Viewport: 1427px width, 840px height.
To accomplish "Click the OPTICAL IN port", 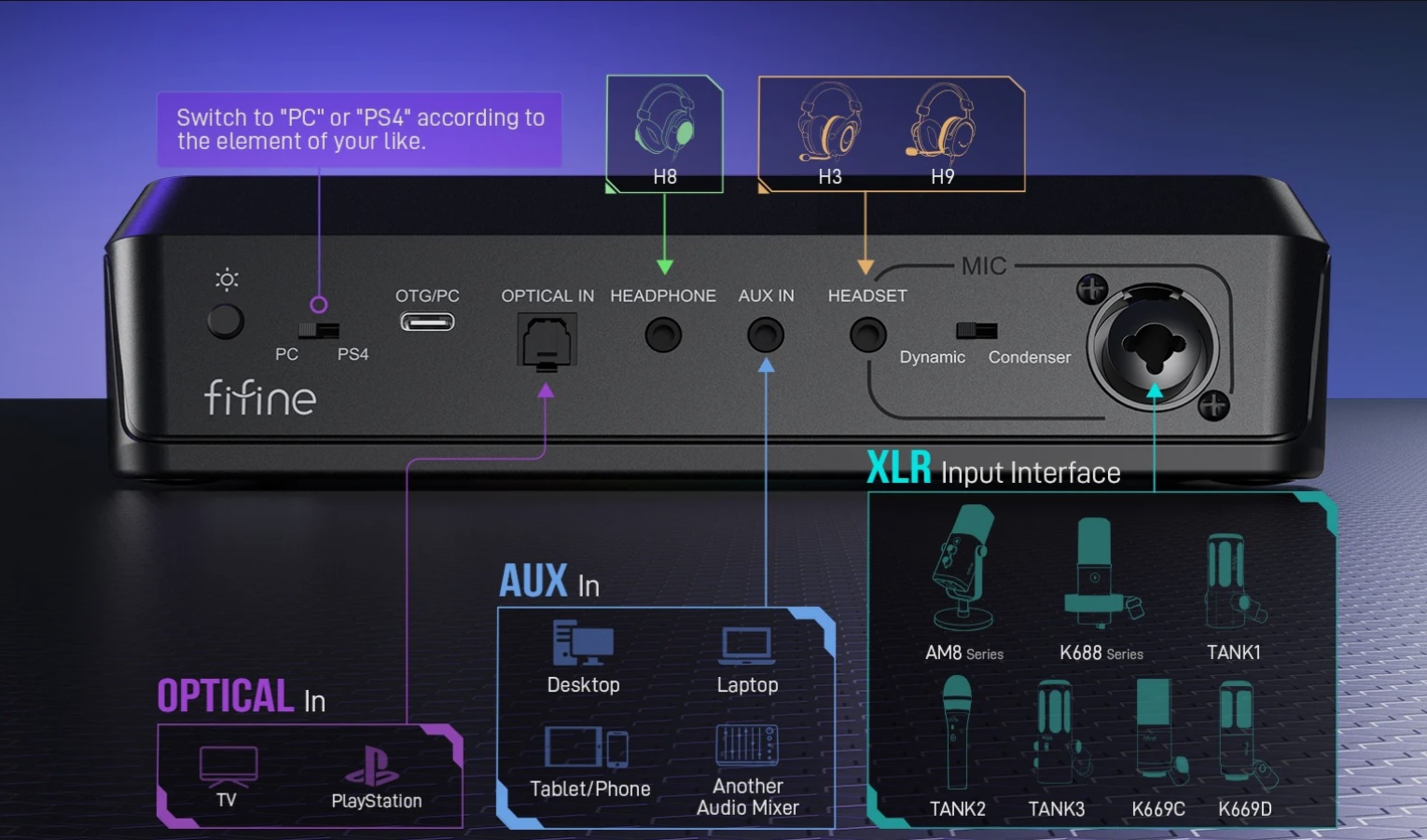I will [547, 342].
